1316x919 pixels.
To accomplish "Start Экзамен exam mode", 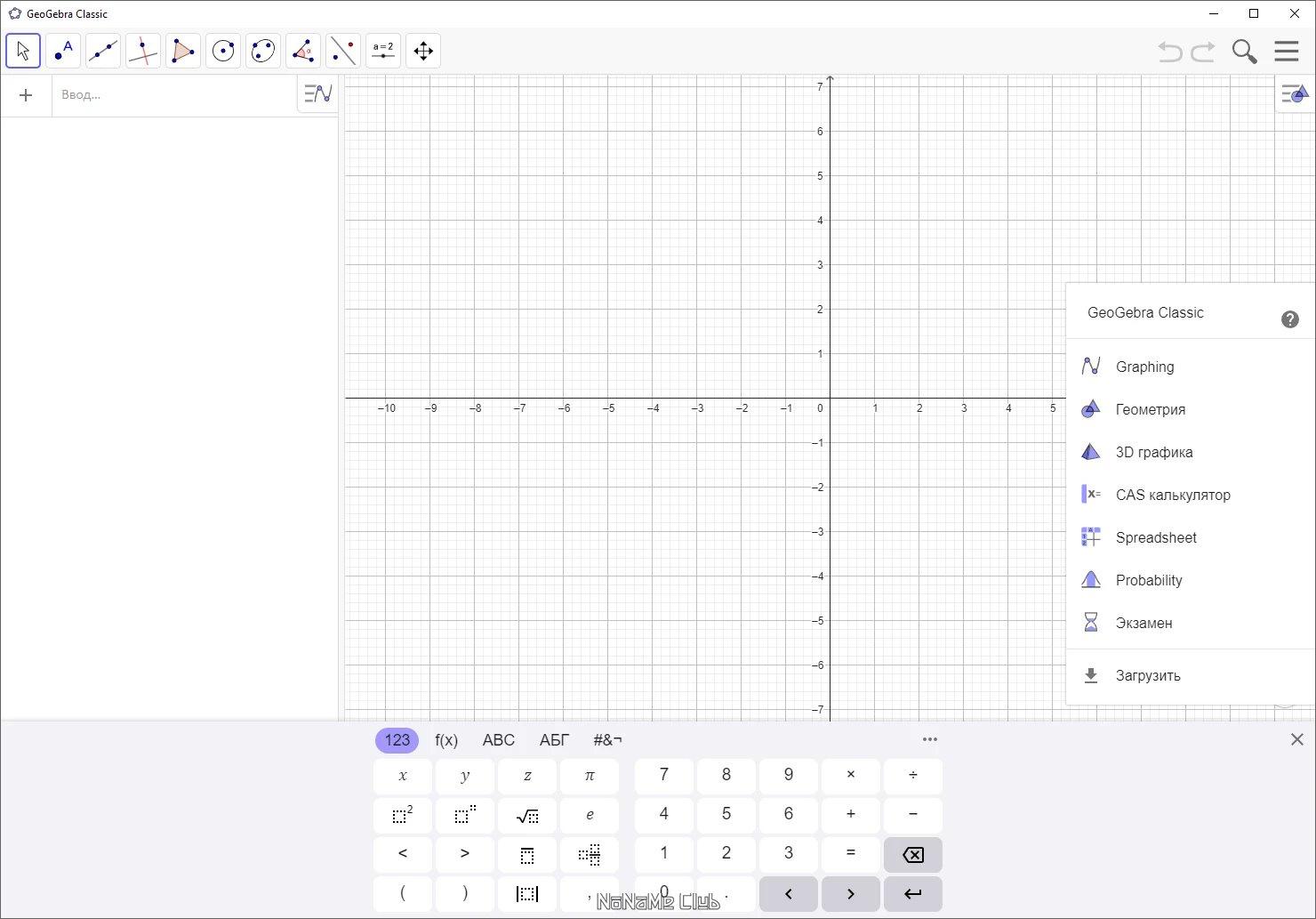I will coord(1191,623).
